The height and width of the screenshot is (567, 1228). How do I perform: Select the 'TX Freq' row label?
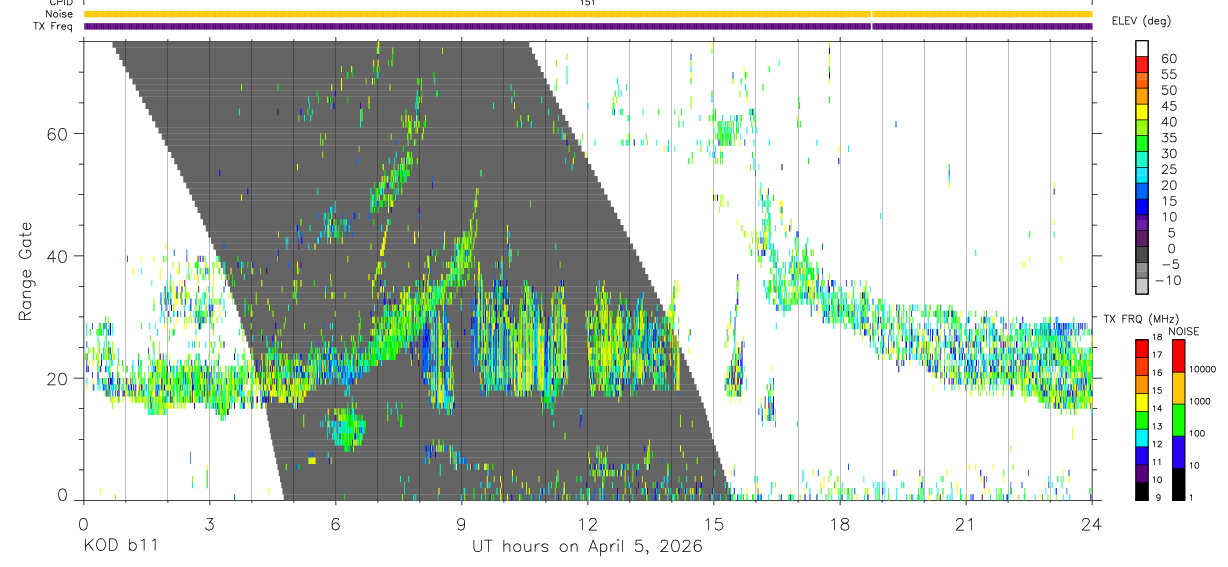click(x=52, y=26)
